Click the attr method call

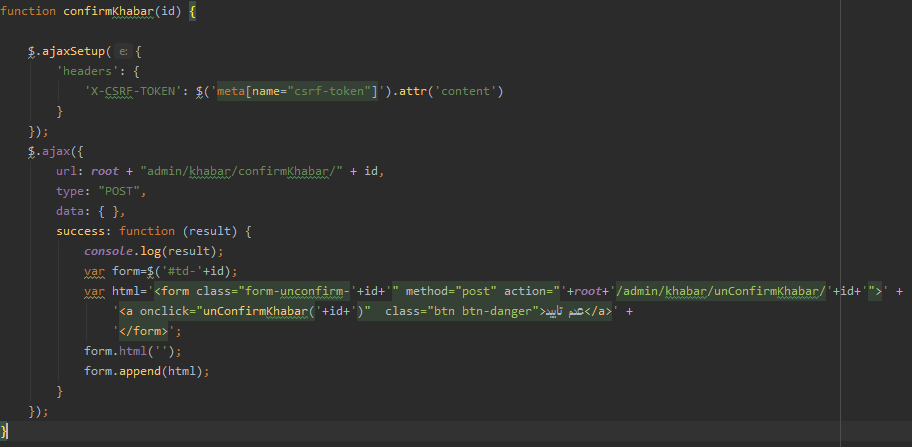(x=412, y=91)
